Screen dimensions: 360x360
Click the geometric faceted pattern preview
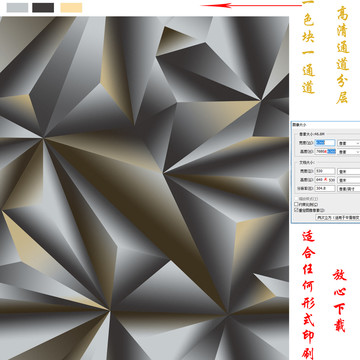[144, 188]
